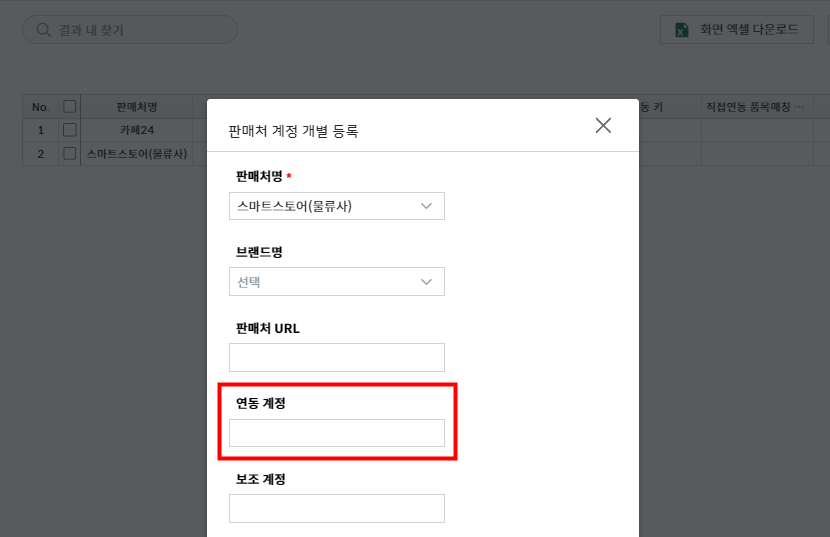The height and width of the screenshot is (537, 830).
Task: Click the Excel icon on download button
Action: [x=681, y=30]
